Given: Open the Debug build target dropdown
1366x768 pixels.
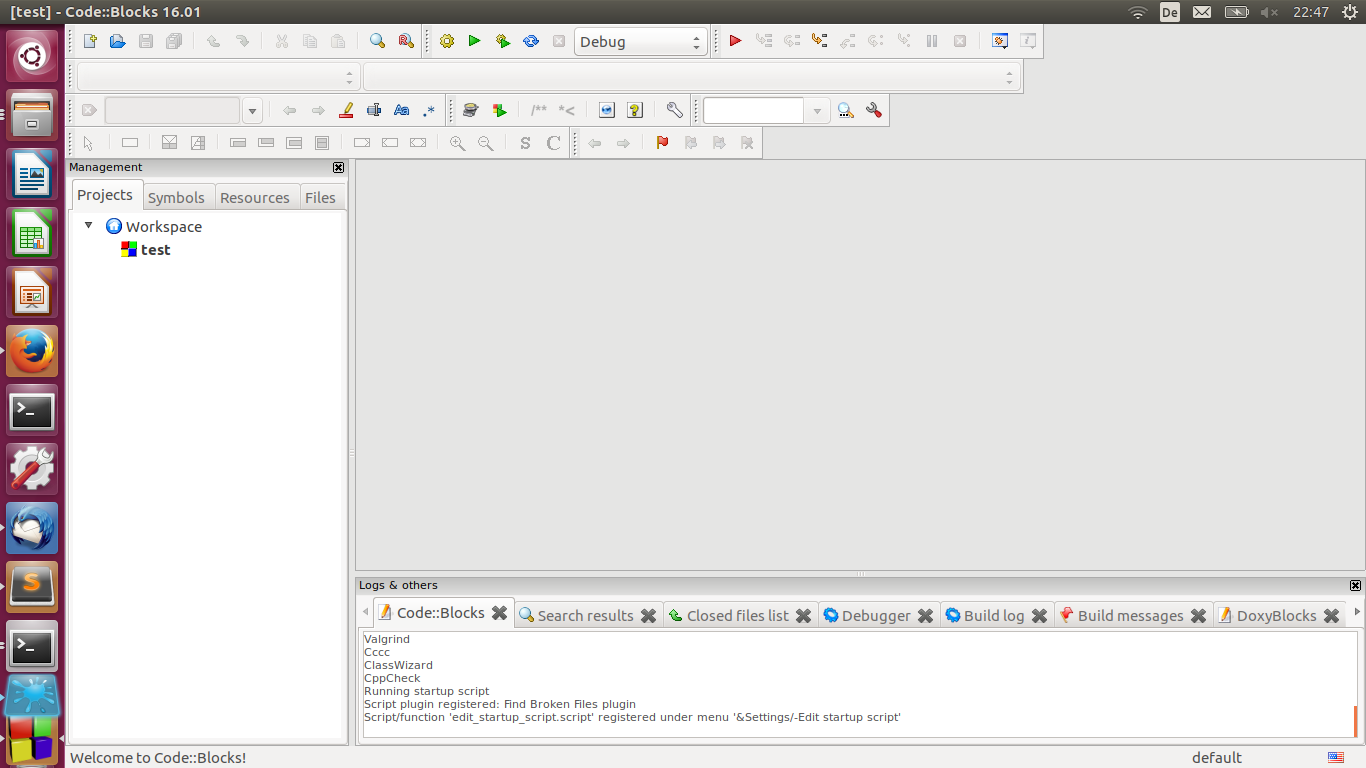Looking at the screenshot, I should pos(640,42).
